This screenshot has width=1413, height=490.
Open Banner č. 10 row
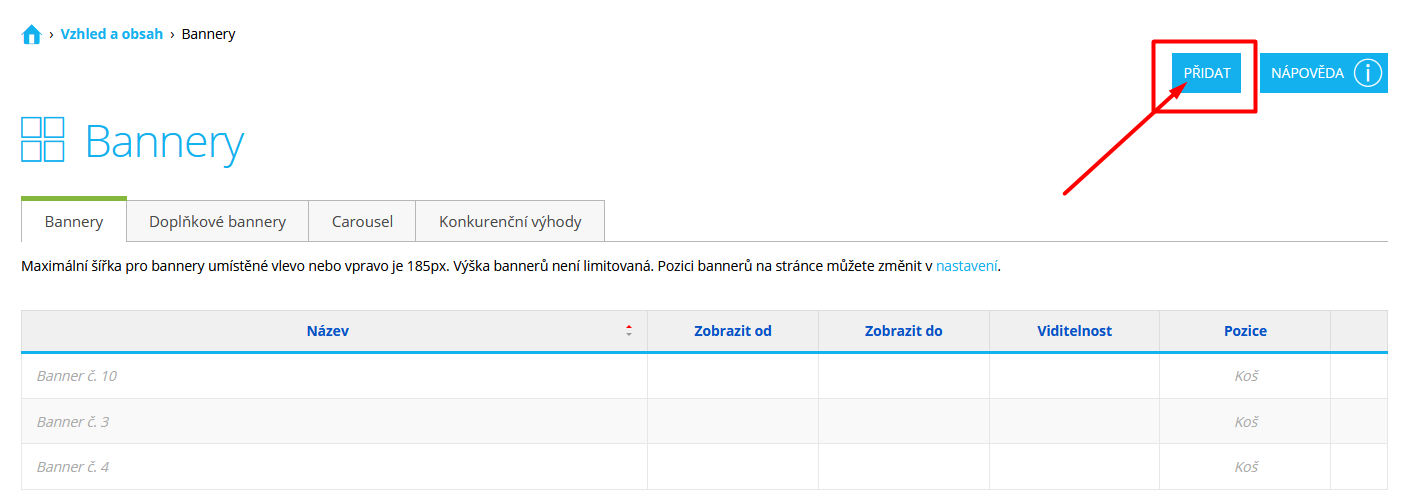(704, 376)
